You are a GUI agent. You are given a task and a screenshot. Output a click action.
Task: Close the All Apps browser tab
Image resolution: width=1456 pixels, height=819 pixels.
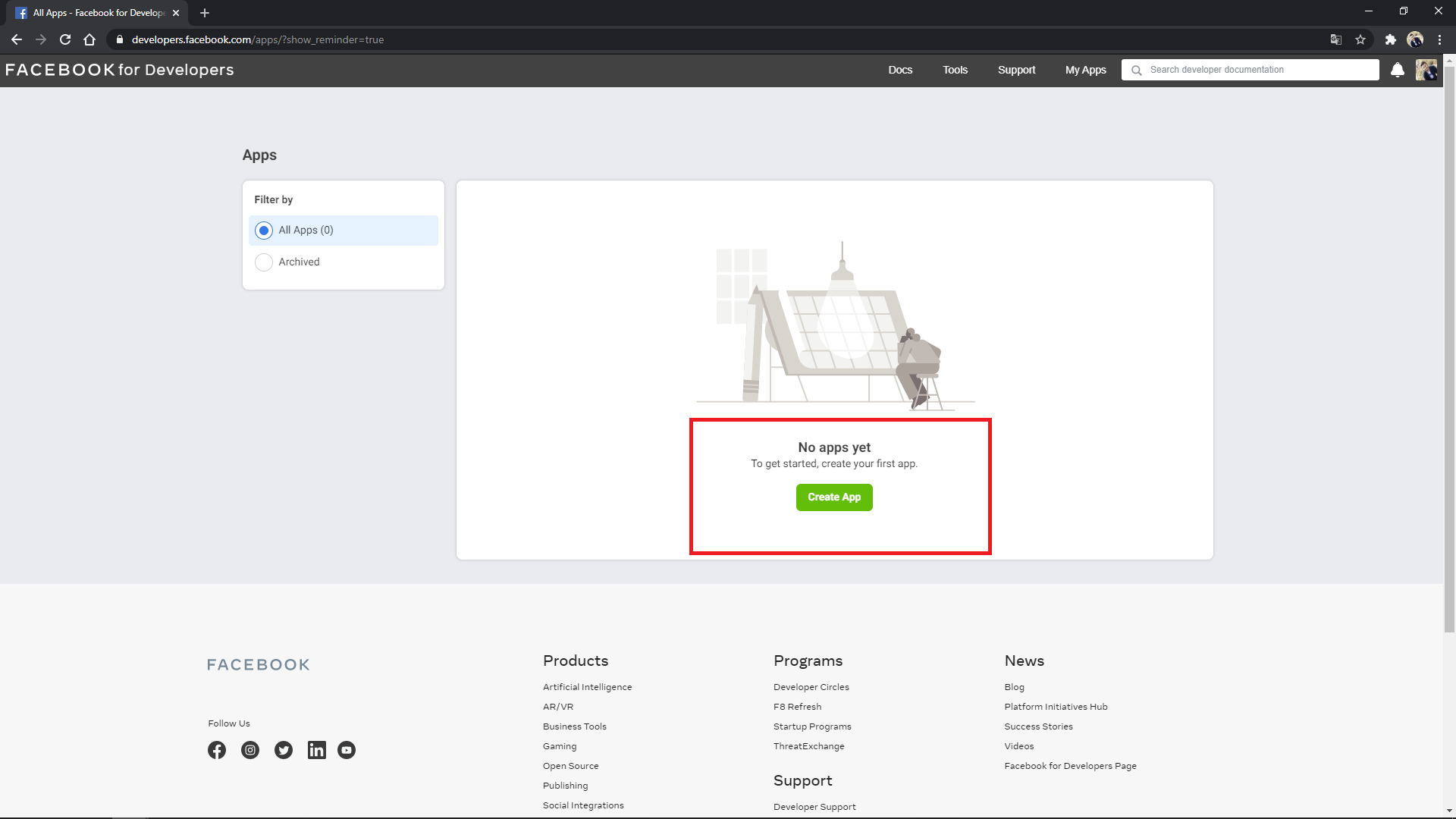coord(176,13)
